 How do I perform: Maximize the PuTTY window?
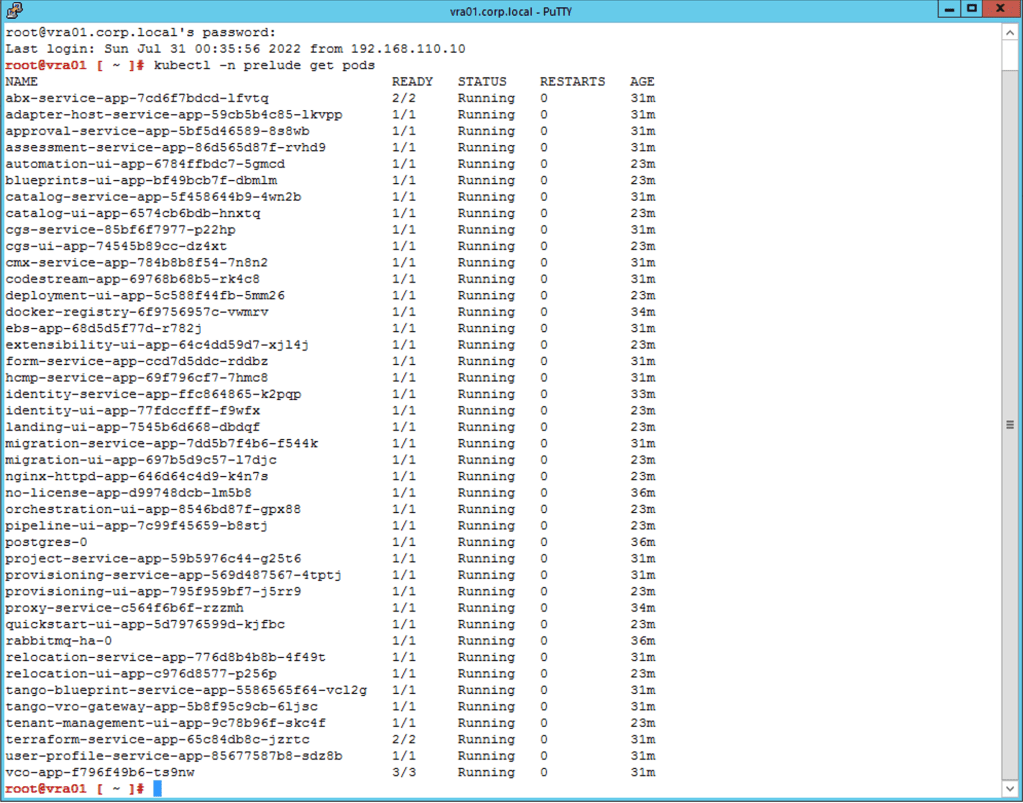(x=971, y=9)
